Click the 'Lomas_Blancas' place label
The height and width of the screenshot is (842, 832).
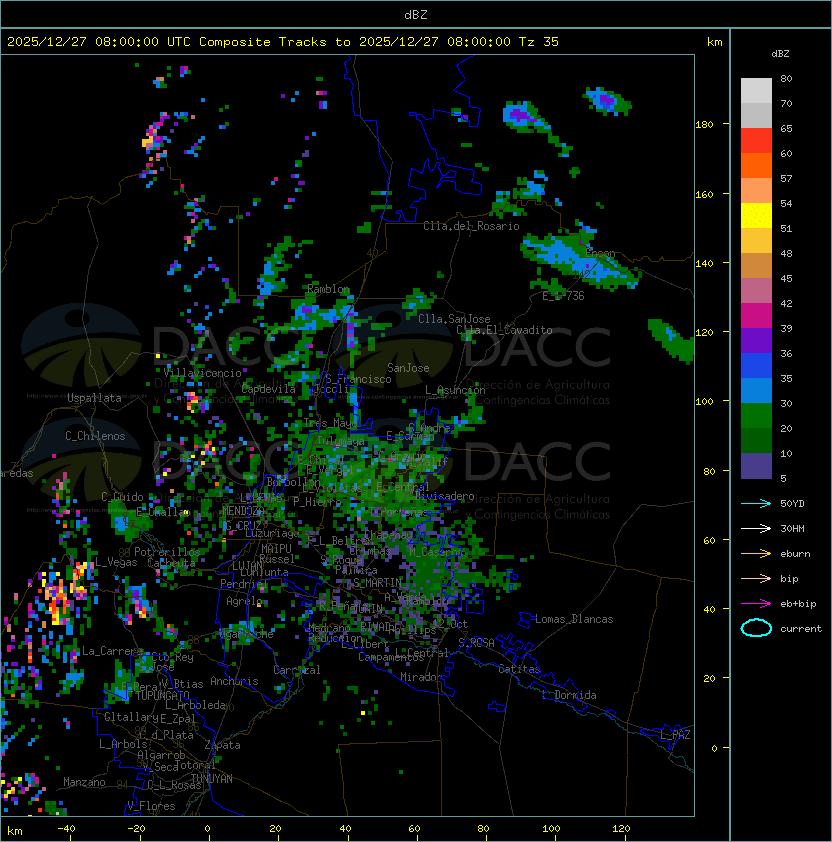(574, 619)
